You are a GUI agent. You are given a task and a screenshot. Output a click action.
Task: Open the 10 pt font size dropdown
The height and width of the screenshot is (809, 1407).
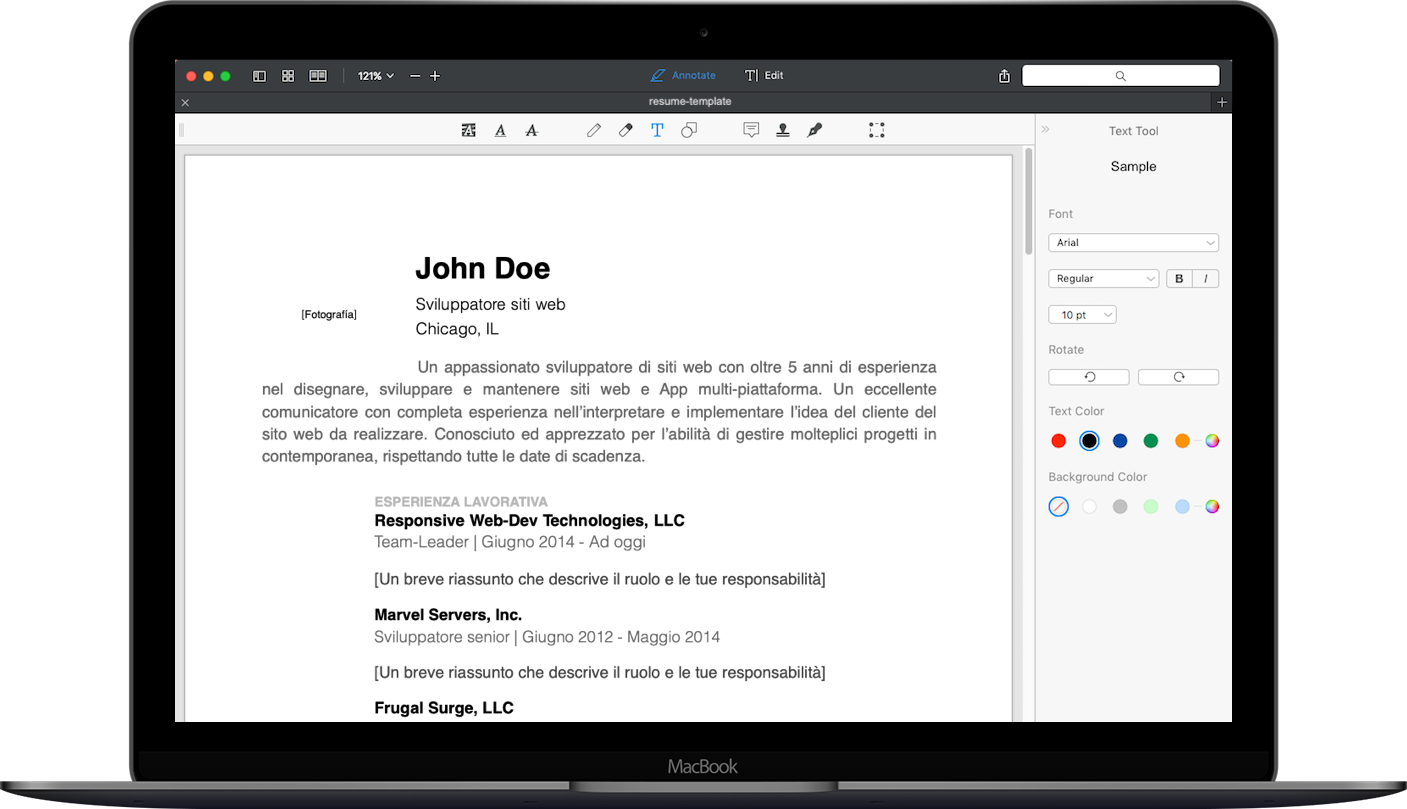coord(1082,315)
